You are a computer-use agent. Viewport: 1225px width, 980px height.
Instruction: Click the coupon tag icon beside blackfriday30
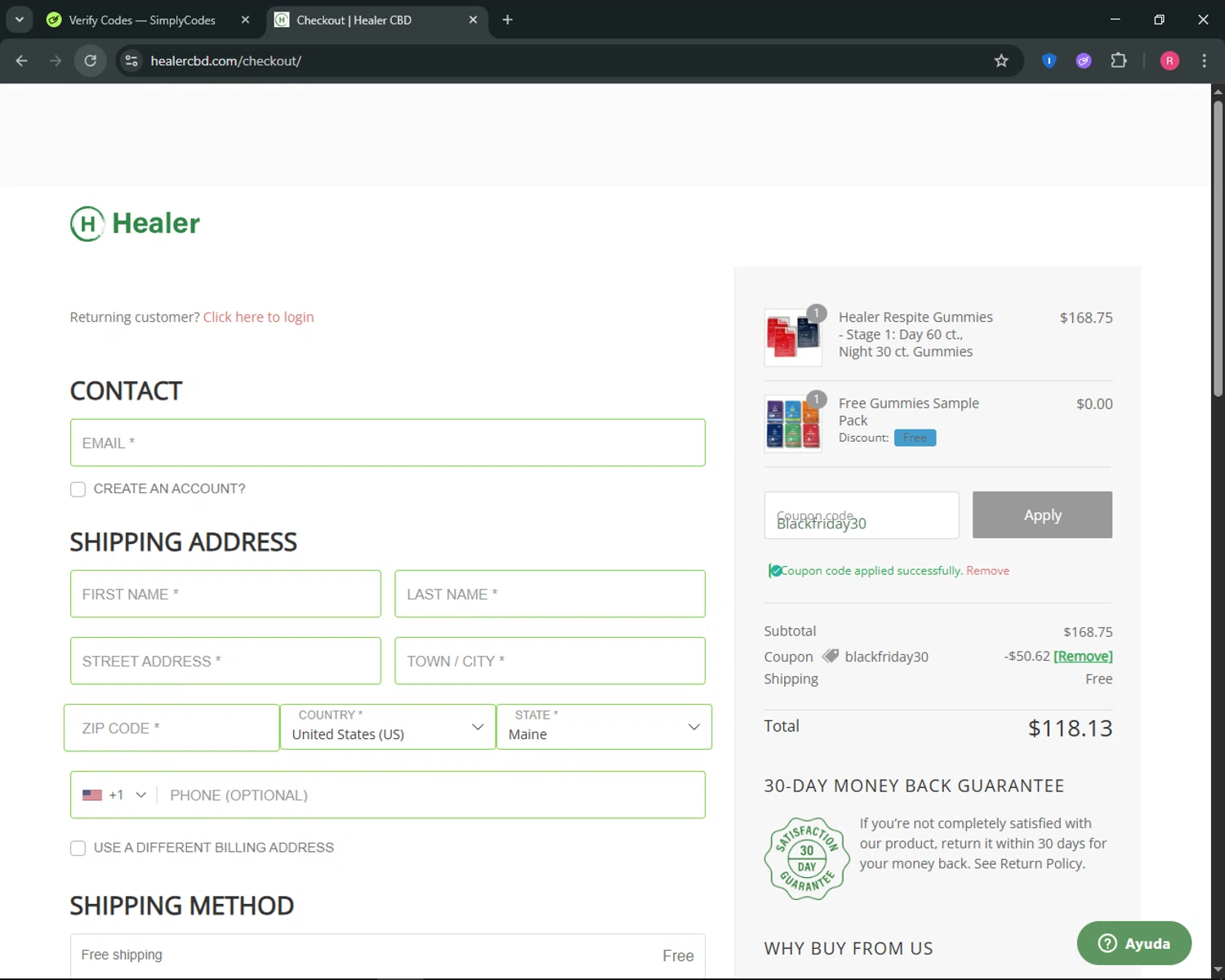[x=831, y=656]
